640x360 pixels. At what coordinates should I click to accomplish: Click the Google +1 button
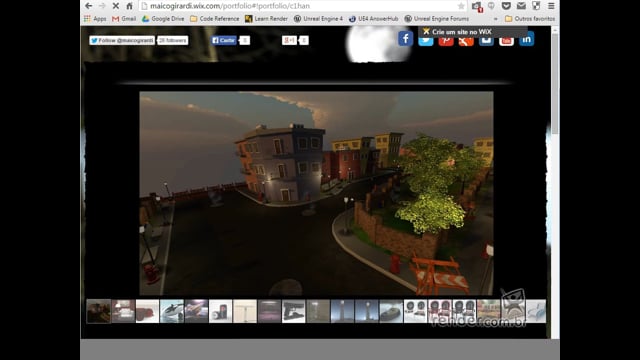click(289, 40)
